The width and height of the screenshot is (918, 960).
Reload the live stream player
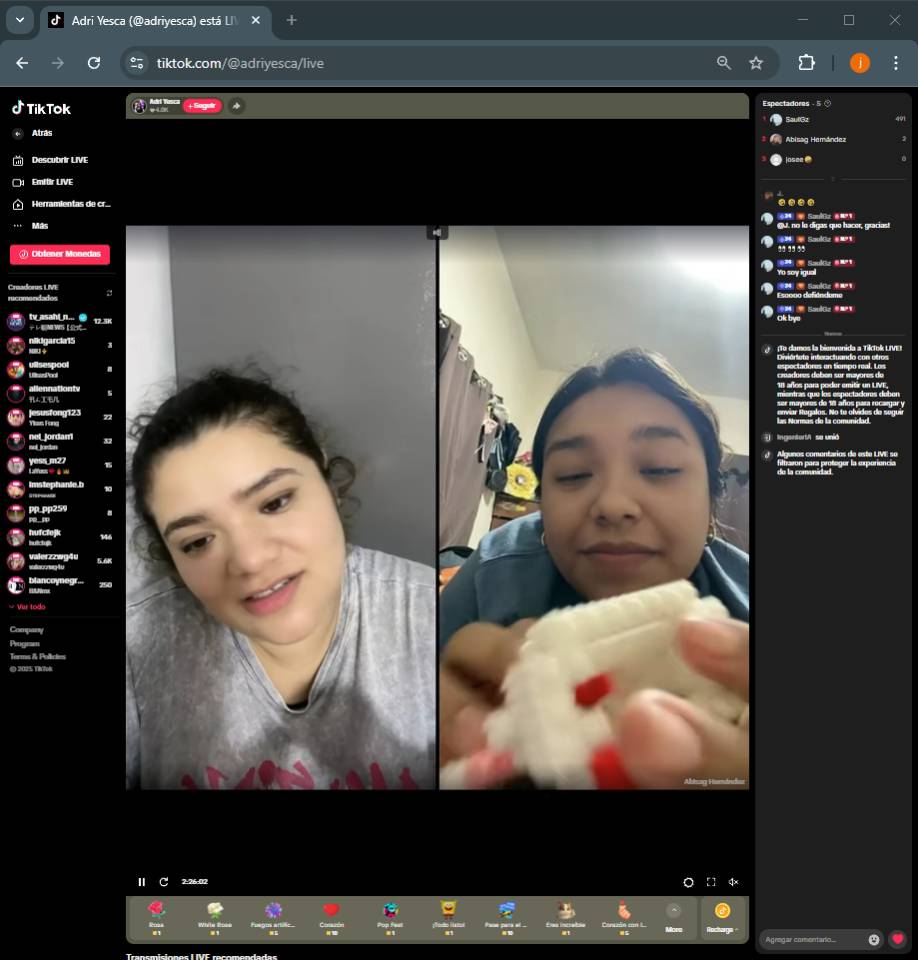[164, 882]
